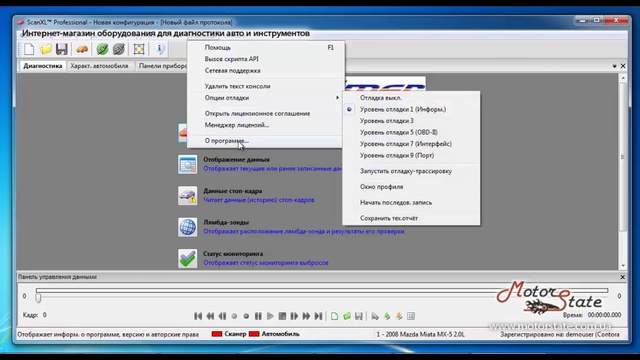Screen dimensions: 640x360
Task: Expand the Опции отладки submenu arrow
Action: (337, 98)
